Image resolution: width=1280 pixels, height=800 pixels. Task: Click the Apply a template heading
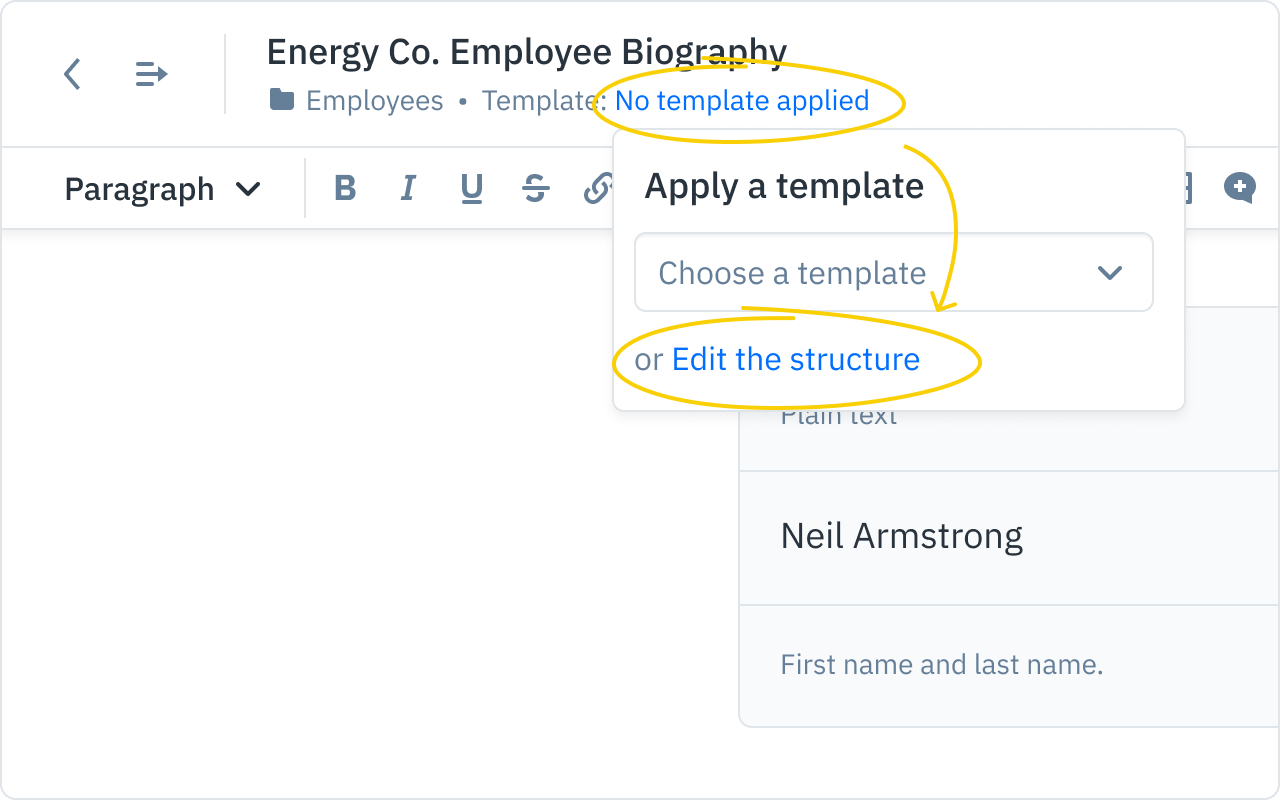[x=784, y=186]
